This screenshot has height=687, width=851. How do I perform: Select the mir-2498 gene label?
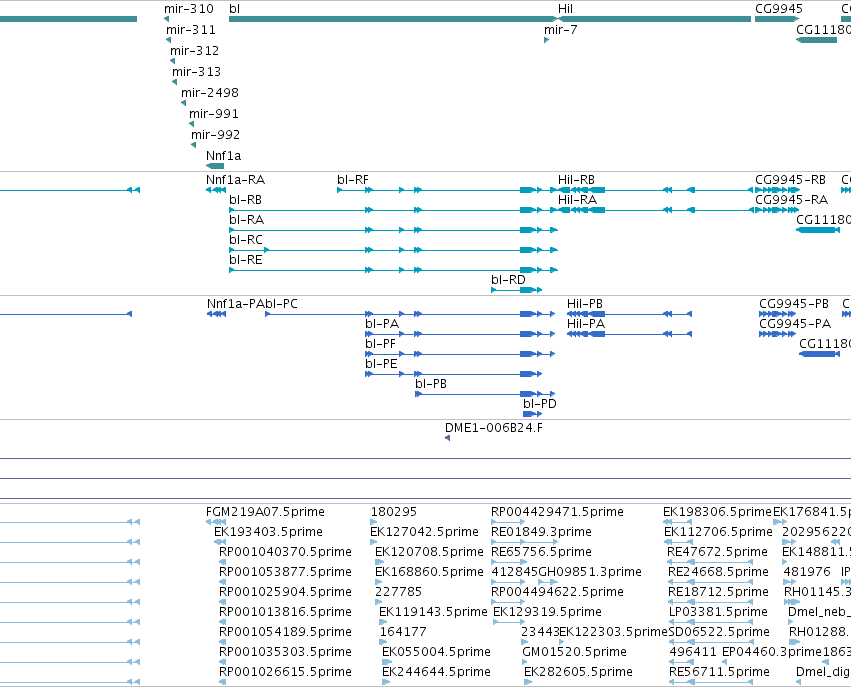click(x=210, y=93)
